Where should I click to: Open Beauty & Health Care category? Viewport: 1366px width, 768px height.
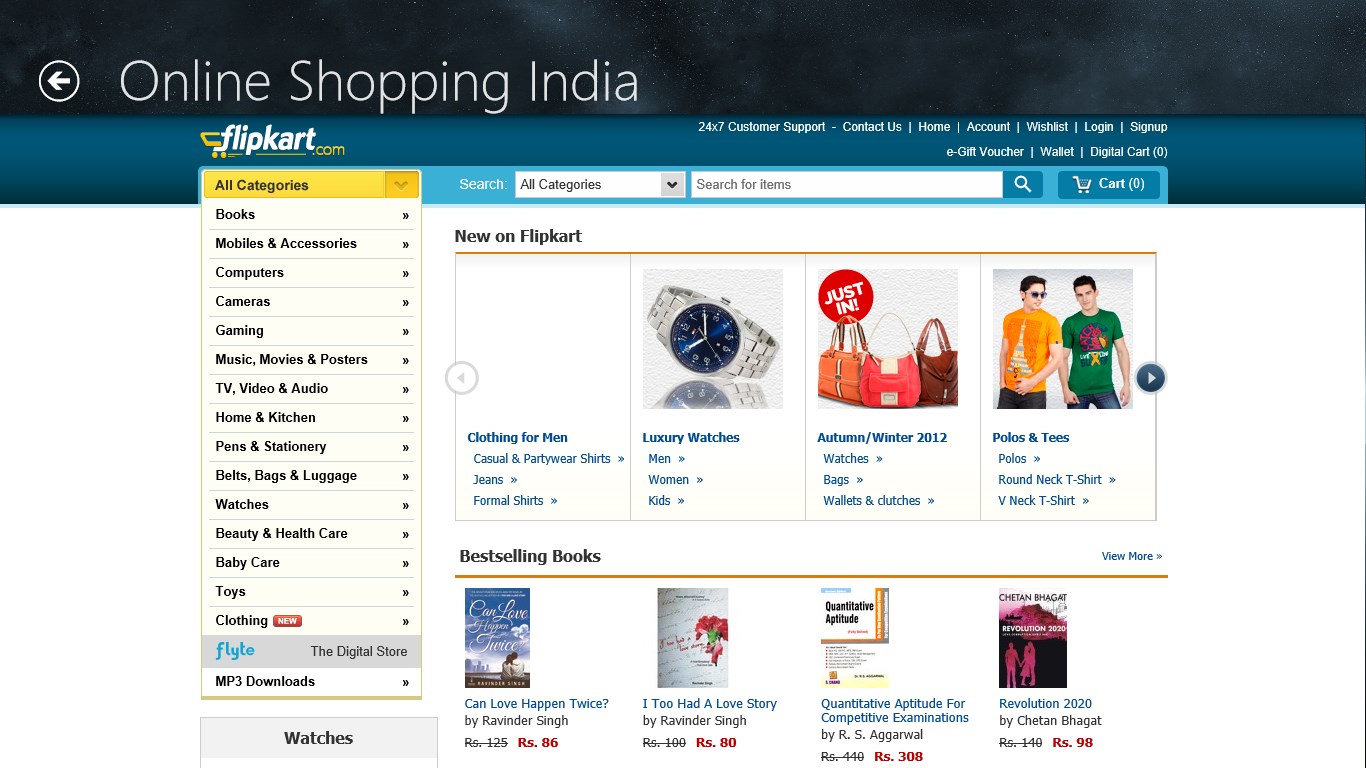[311, 534]
